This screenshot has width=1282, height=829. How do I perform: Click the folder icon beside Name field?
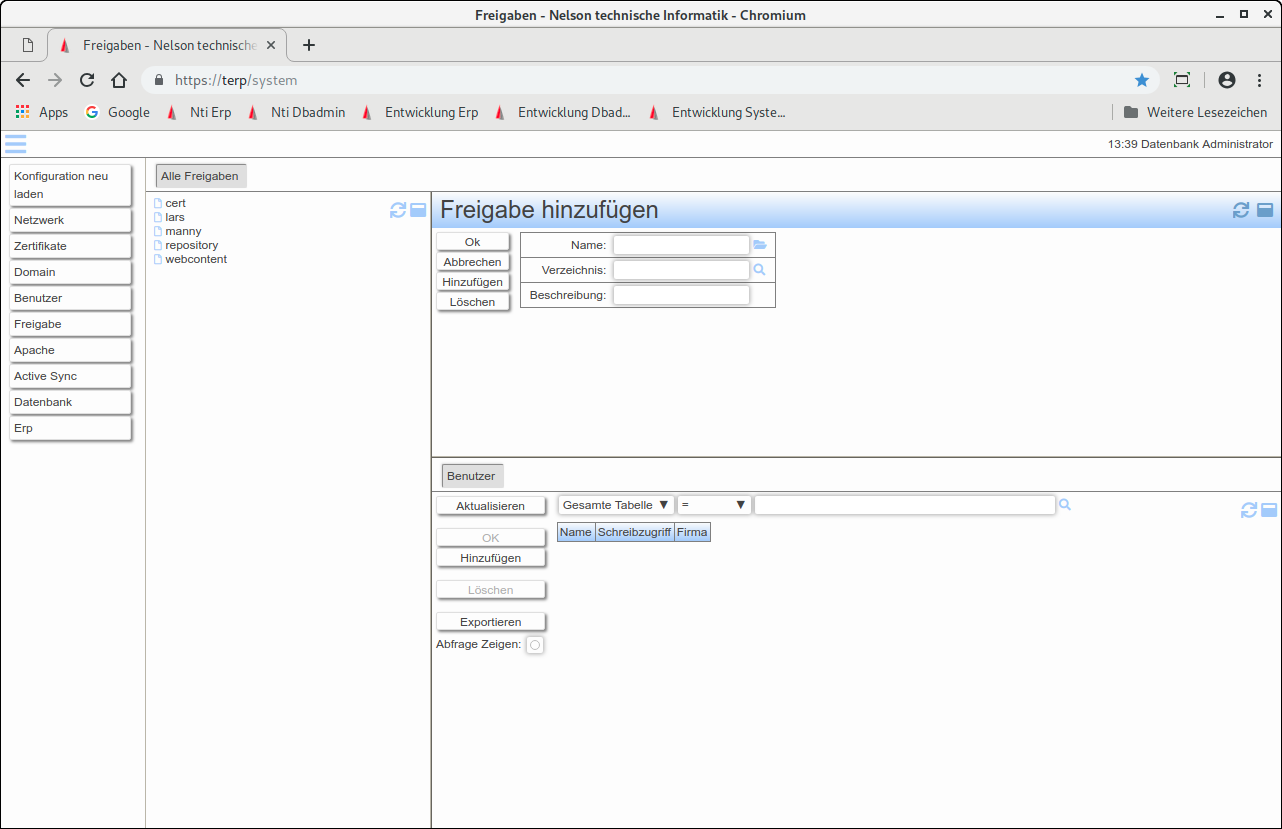760,245
